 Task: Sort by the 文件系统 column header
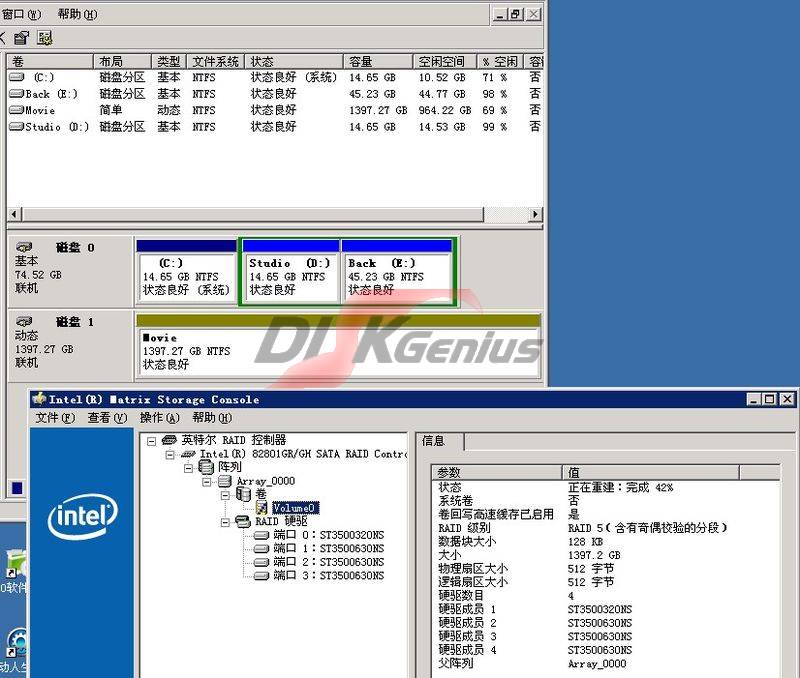(215, 62)
